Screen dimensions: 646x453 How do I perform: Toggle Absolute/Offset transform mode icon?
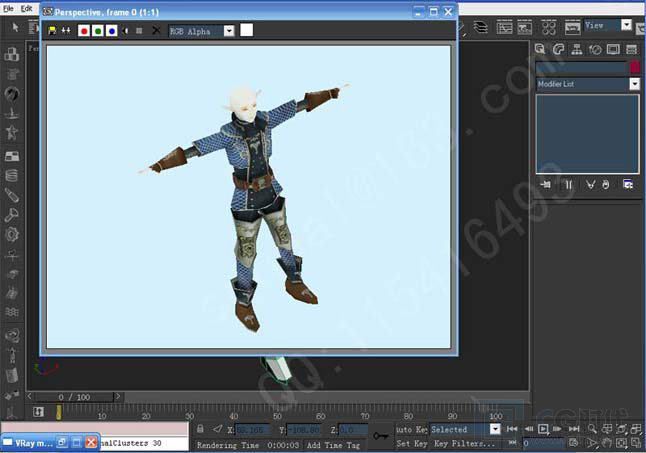218,429
